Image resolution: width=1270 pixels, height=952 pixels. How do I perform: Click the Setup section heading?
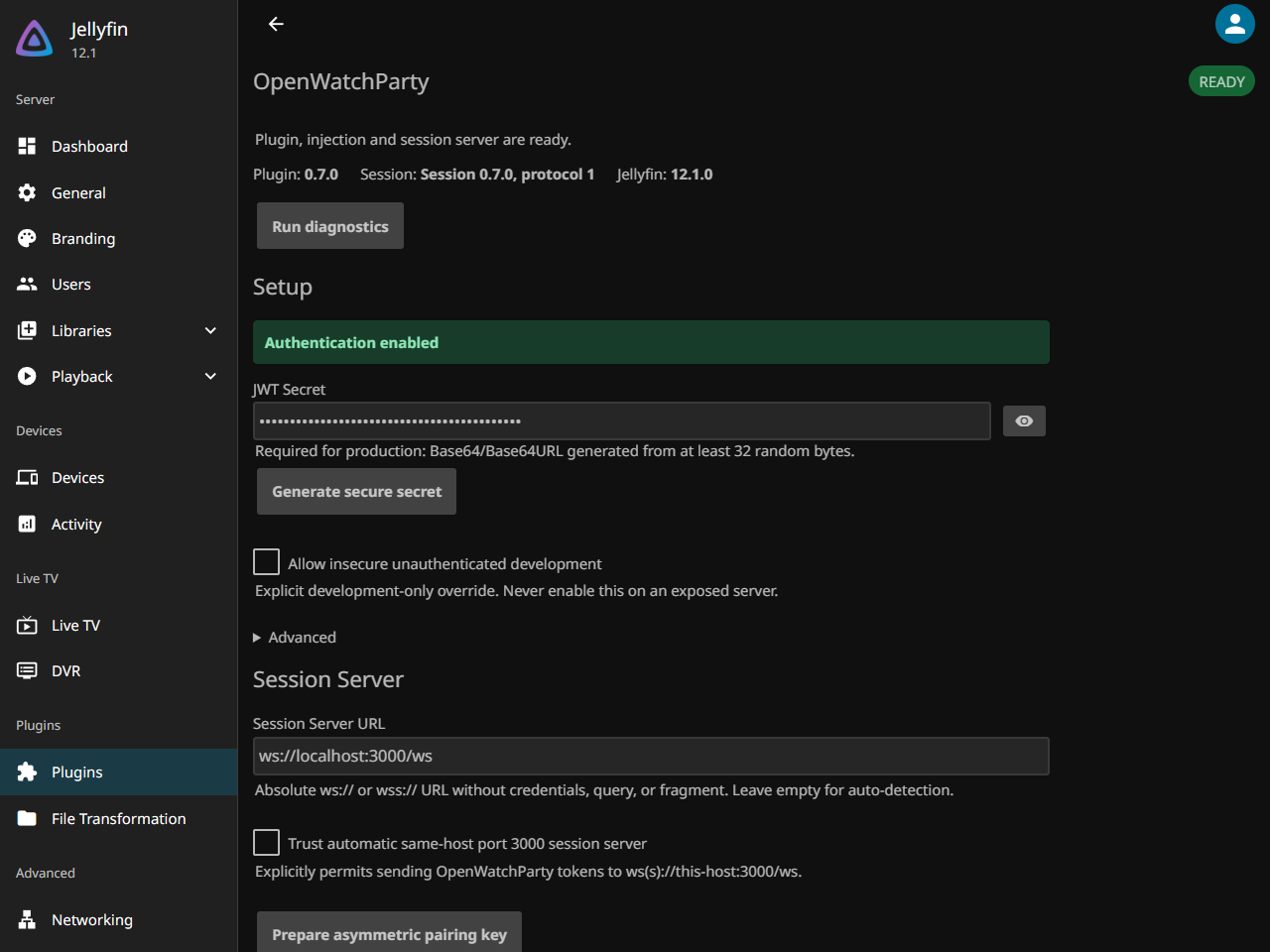[283, 287]
